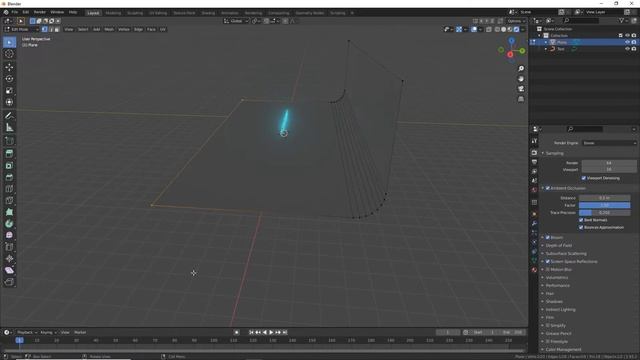The height and width of the screenshot is (360, 640).
Task: Hide the Plane object with its eye icon
Action: tap(627, 42)
